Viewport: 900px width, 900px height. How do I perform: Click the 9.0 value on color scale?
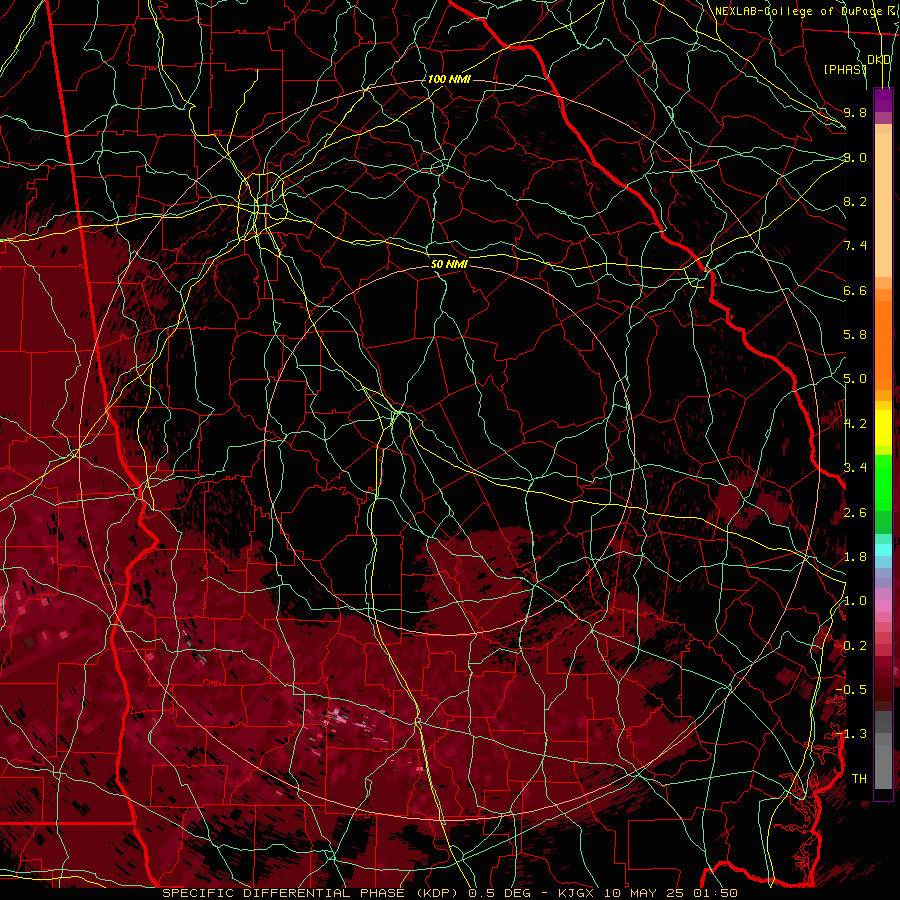point(855,157)
